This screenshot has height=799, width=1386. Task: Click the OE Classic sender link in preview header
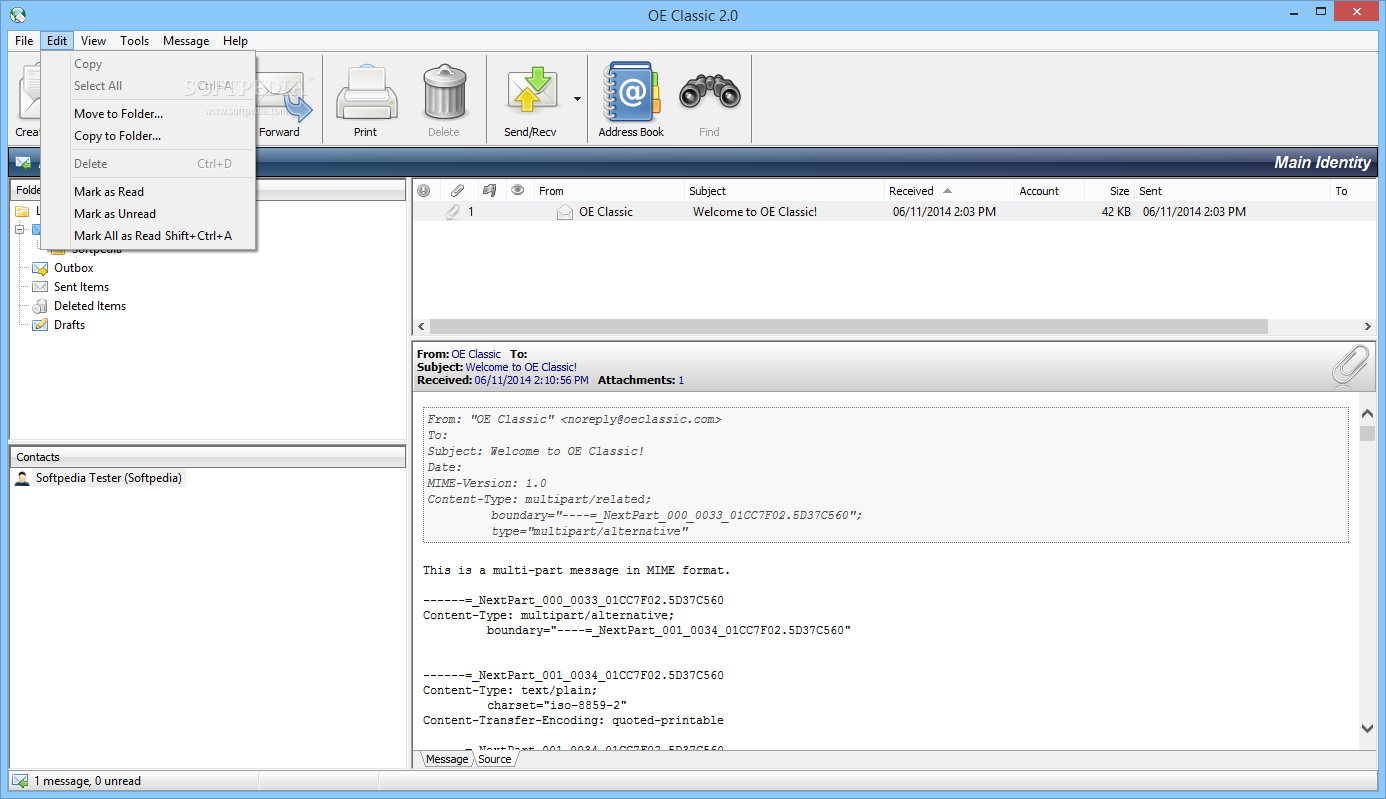click(476, 354)
